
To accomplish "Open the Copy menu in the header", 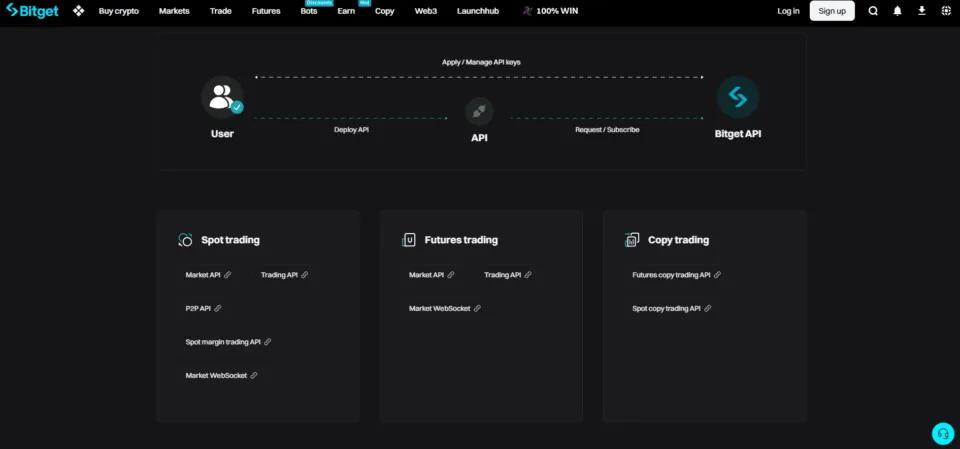I will (x=384, y=11).
